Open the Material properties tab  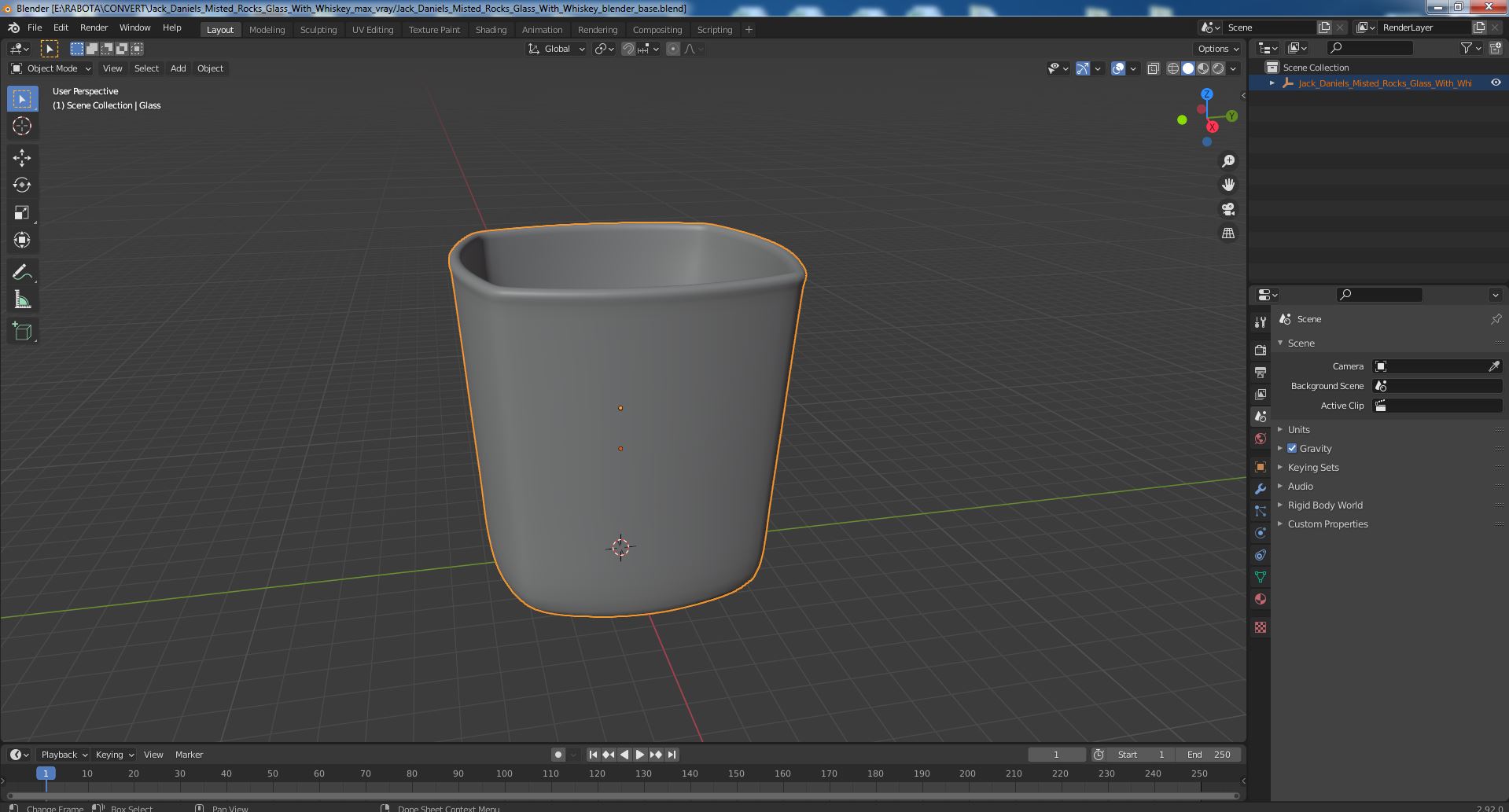[x=1261, y=599]
